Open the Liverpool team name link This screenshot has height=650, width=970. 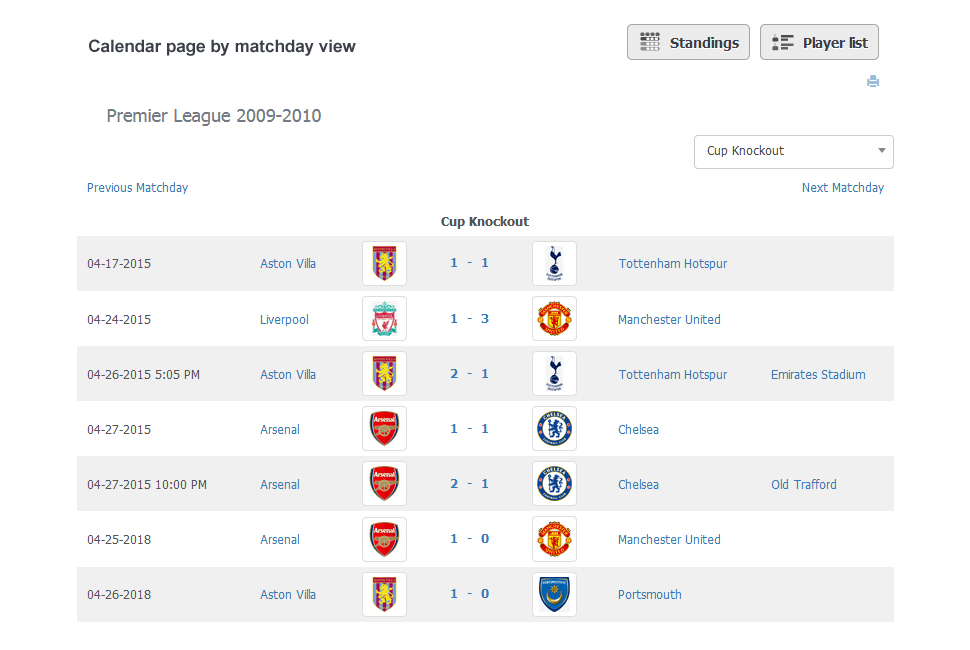284,320
